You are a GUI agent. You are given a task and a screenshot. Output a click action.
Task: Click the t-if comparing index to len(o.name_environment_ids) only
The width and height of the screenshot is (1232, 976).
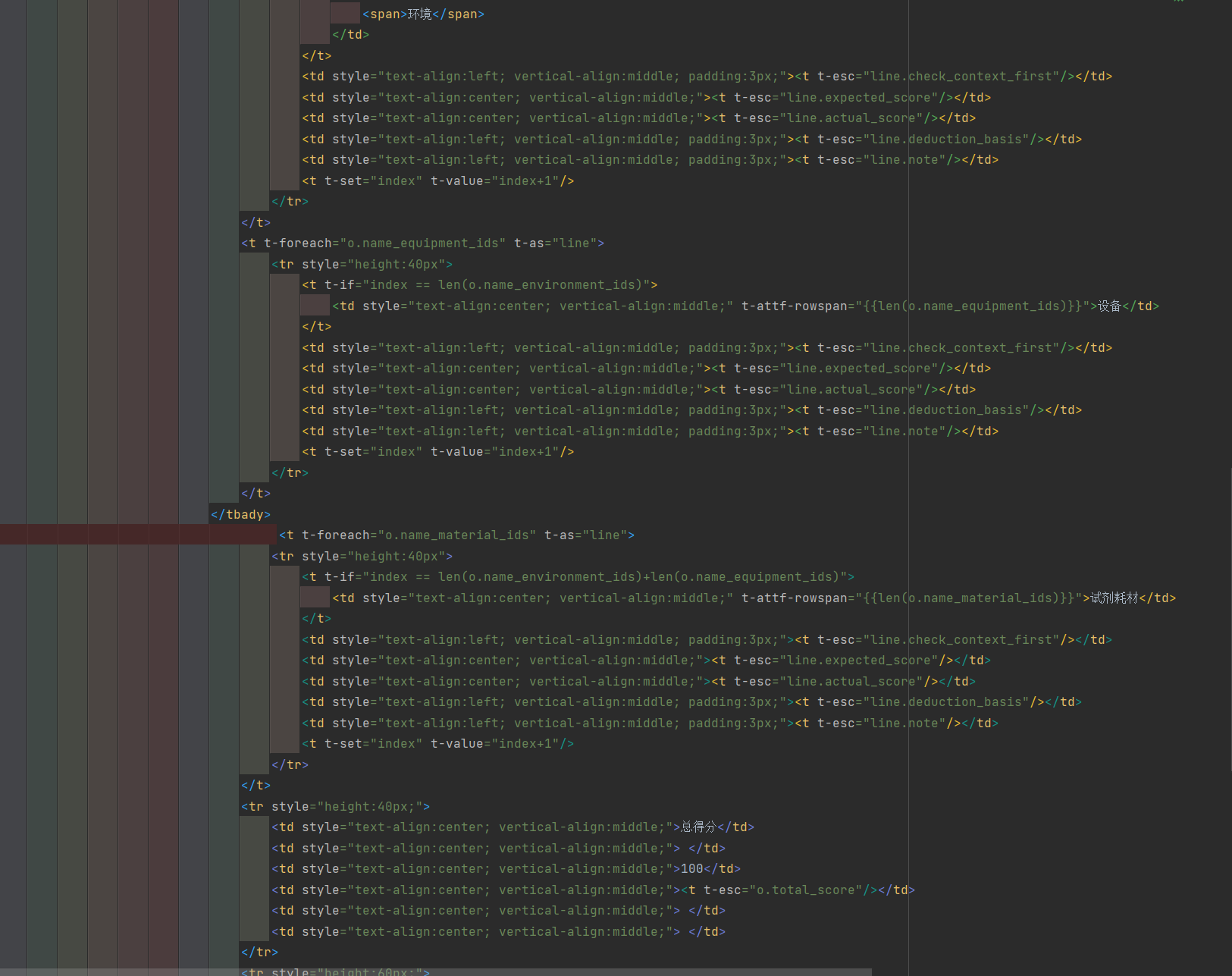pyautogui.click(x=480, y=285)
